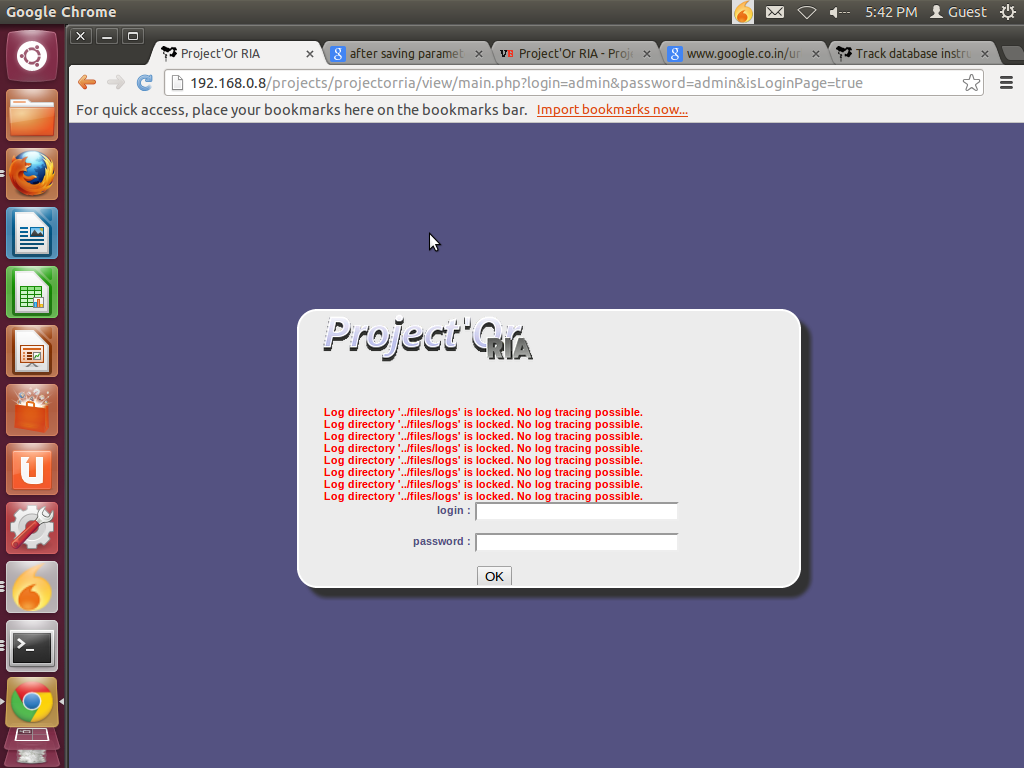Viewport: 1024px width, 768px height.
Task: Switch to the Track database tab
Action: coord(905,53)
